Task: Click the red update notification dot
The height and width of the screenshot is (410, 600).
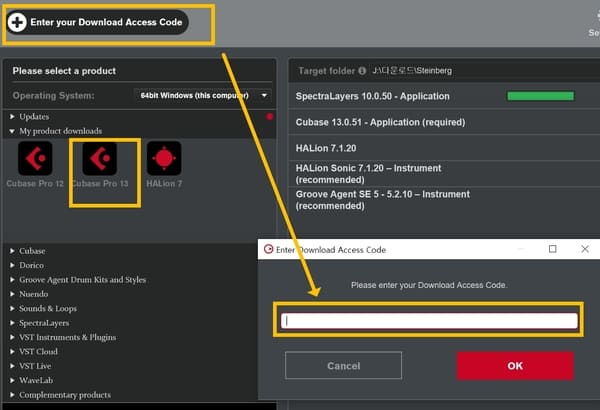Action: [270, 116]
